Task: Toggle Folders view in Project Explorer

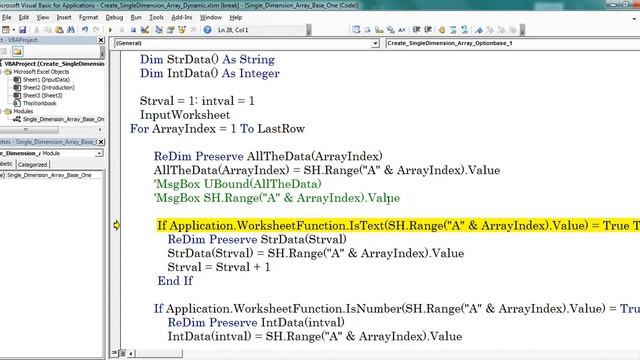Action: click(17, 51)
